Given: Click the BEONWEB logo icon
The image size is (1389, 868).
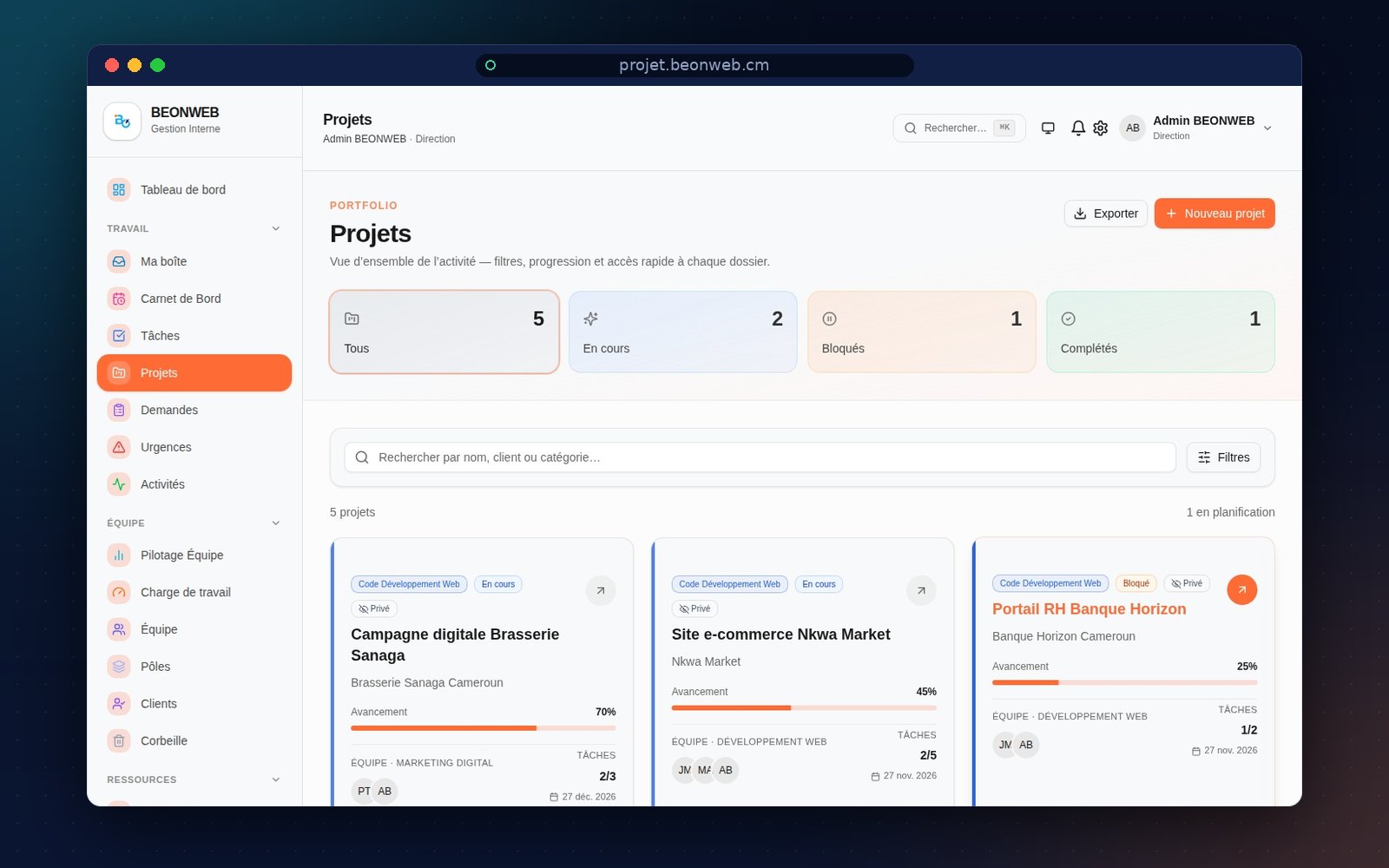Looking at the screenshot, I should click(122, 121).
